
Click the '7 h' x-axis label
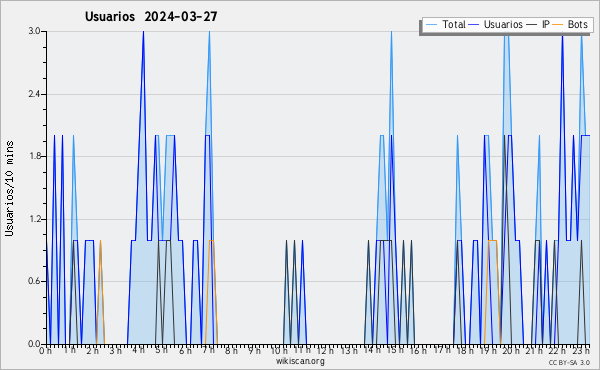[x=208, y=350]
